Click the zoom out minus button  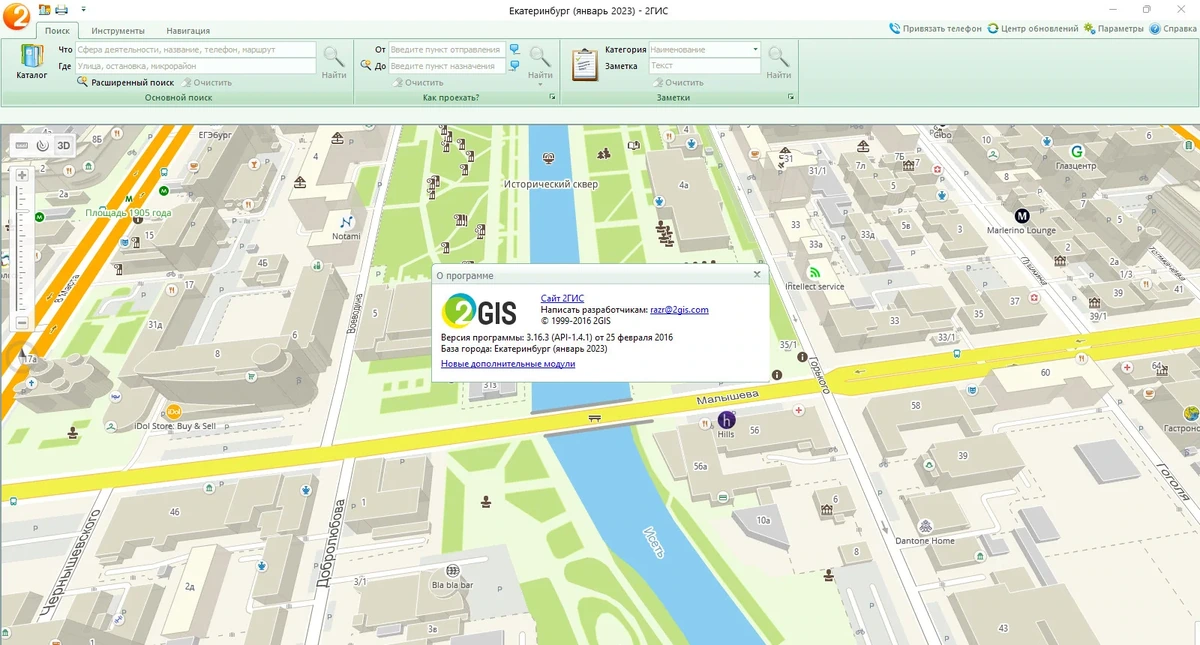coord(22,323)
